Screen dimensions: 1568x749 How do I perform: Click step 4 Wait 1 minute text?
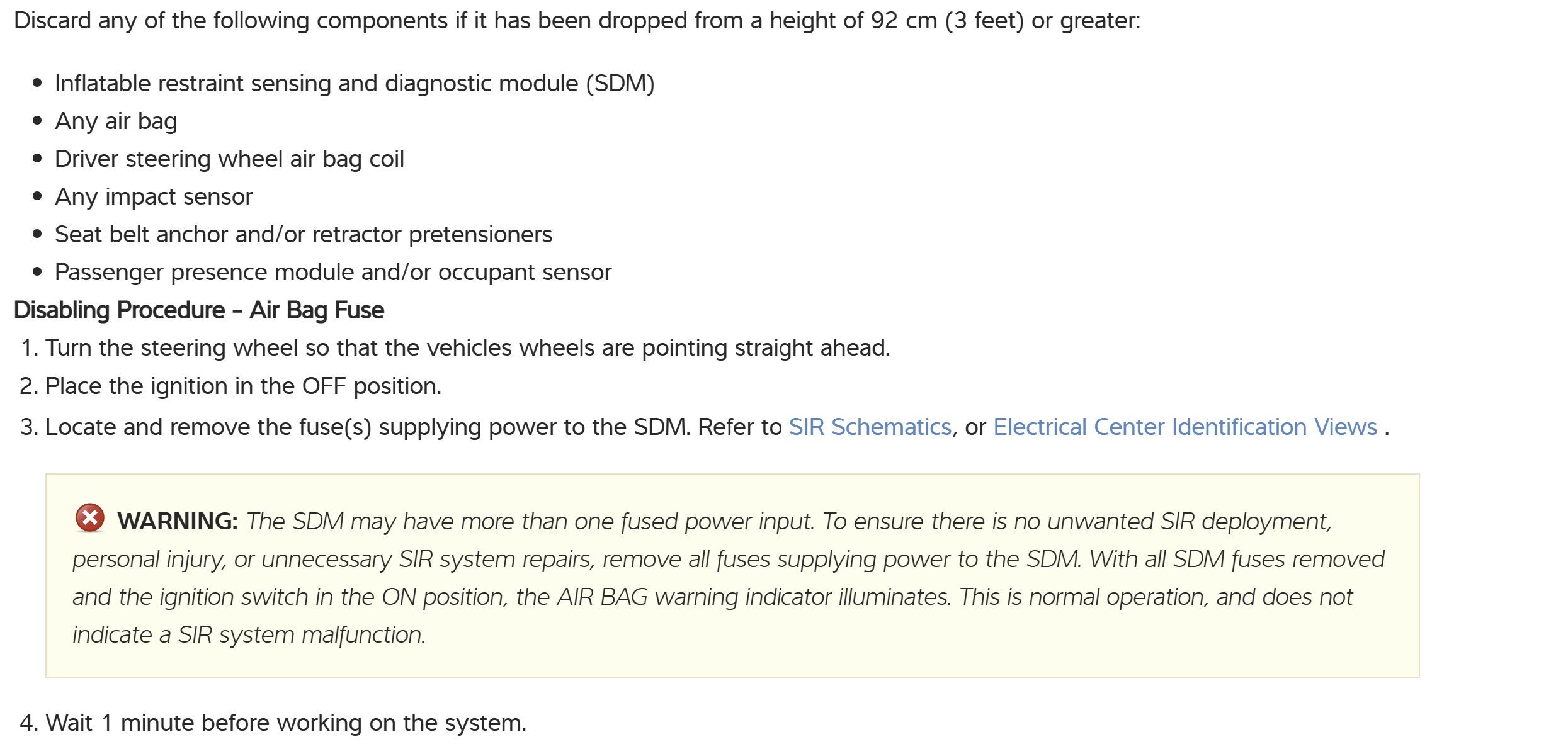pos(285,723)
